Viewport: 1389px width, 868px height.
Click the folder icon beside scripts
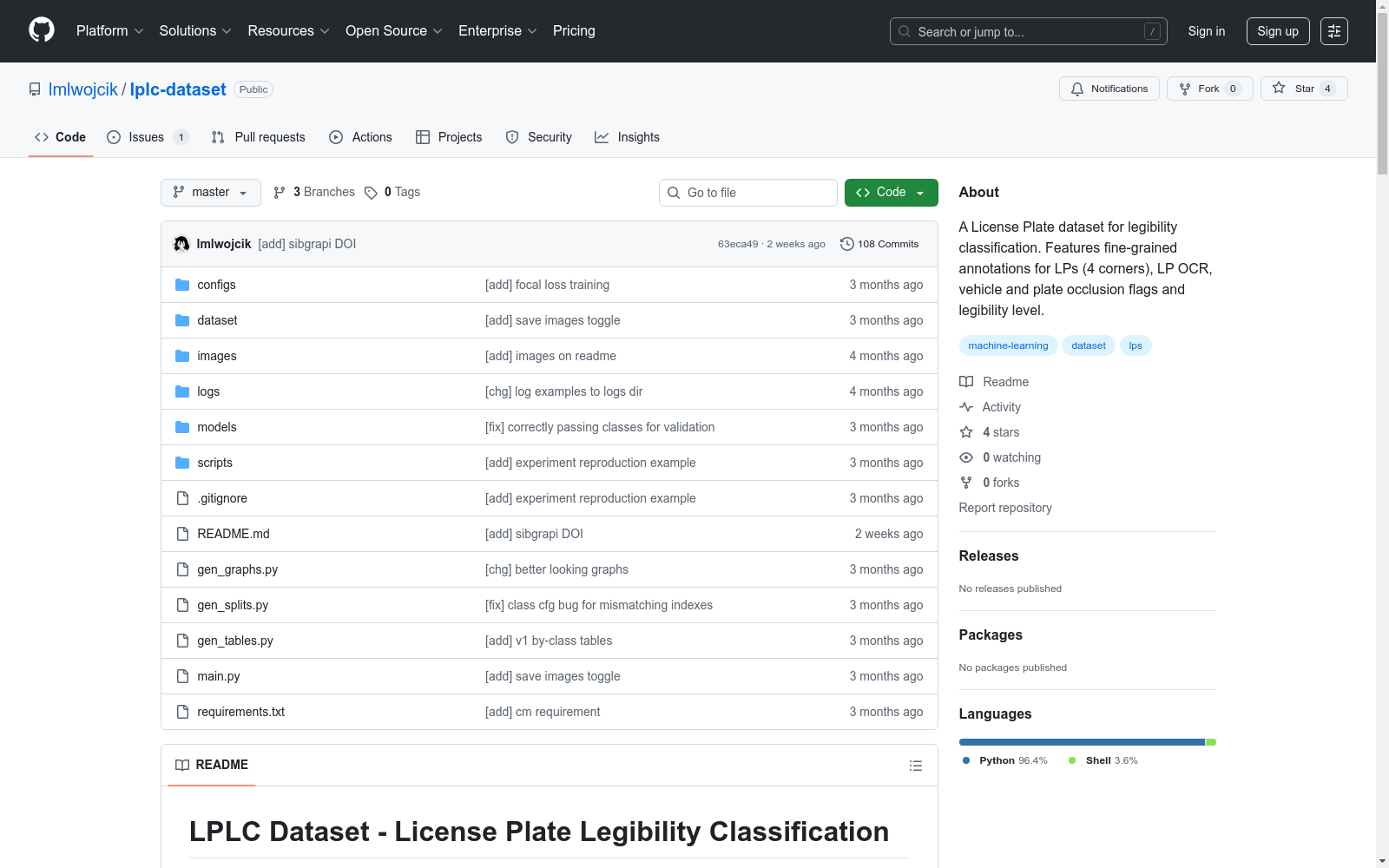182,463
